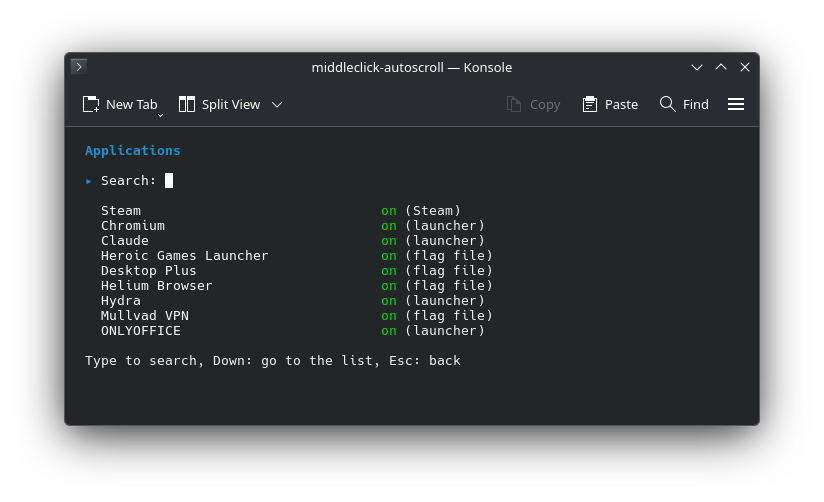This screenshot has width=824, height=502.
Task: Expand the New Tab dropdown arrow
Action: coord(161,115)
